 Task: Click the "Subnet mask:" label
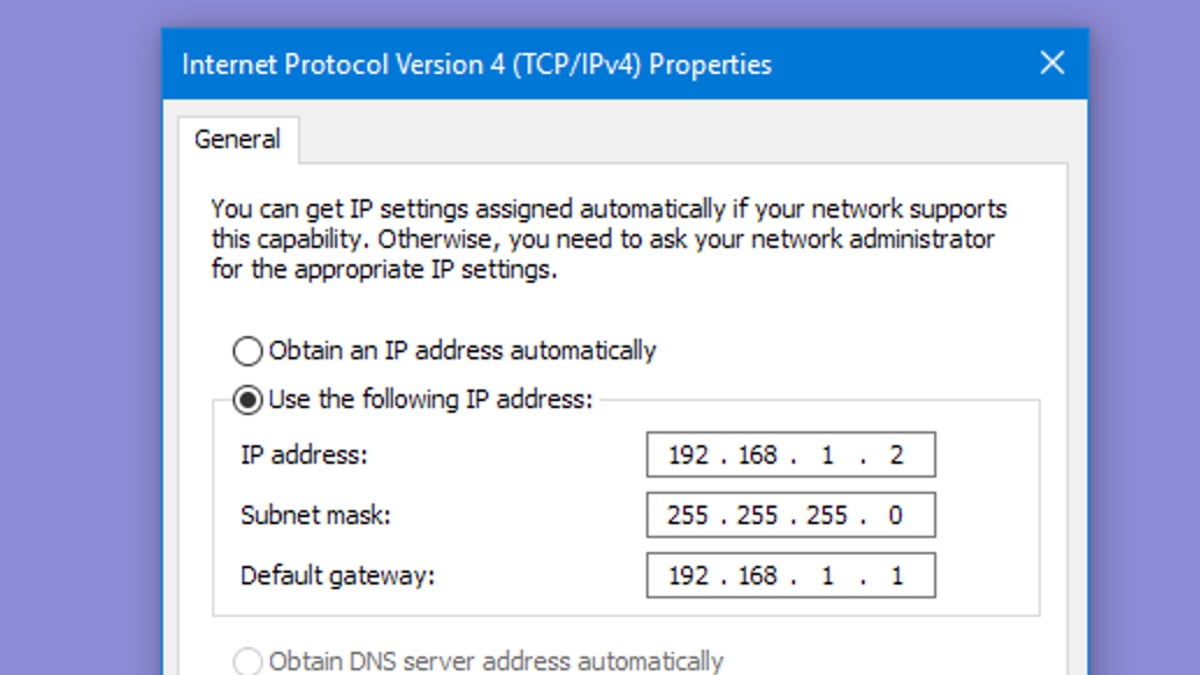pyautogui.click(x=315, y=516)
